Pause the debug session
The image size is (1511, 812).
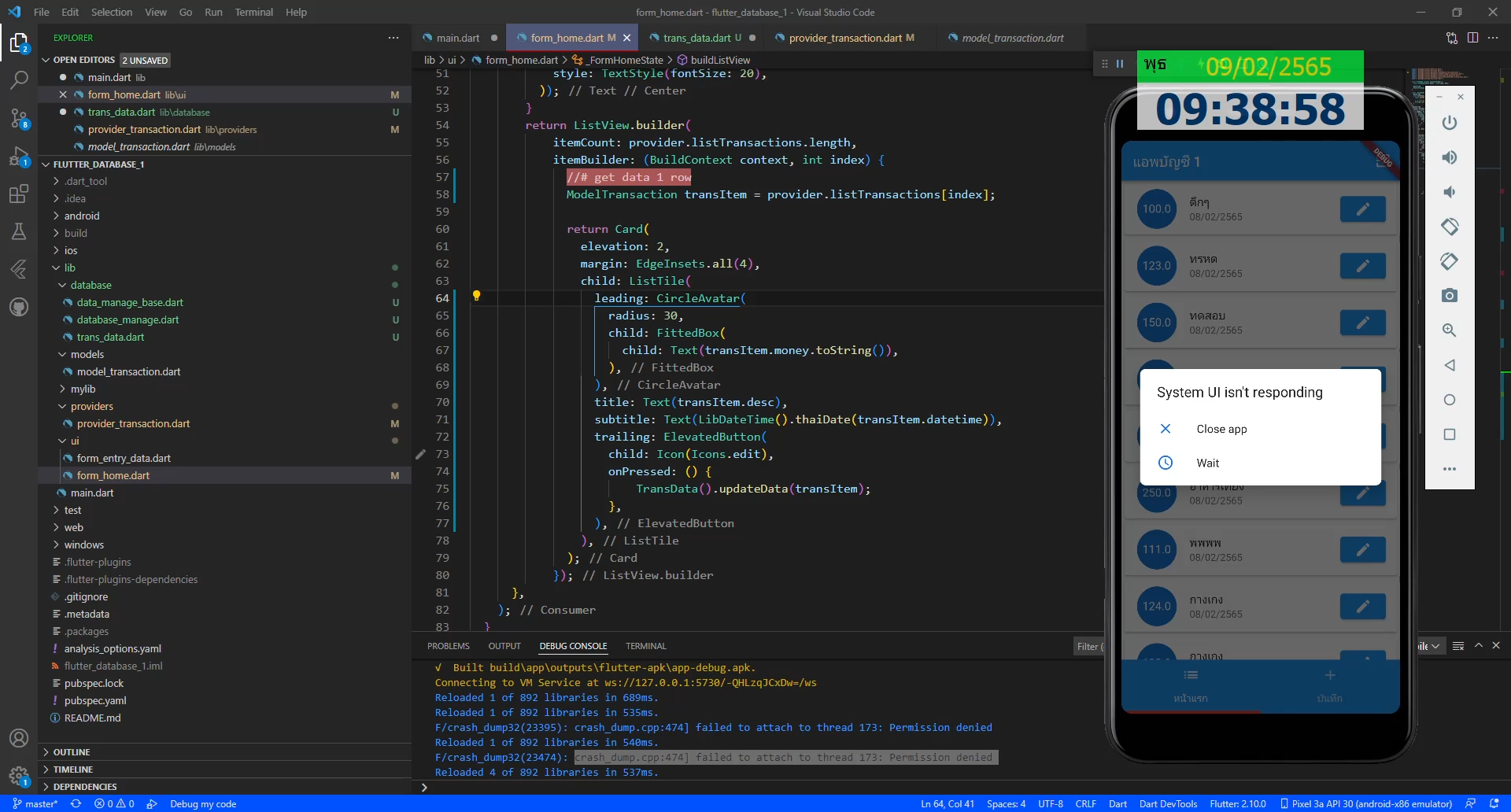coord(1120,64)
